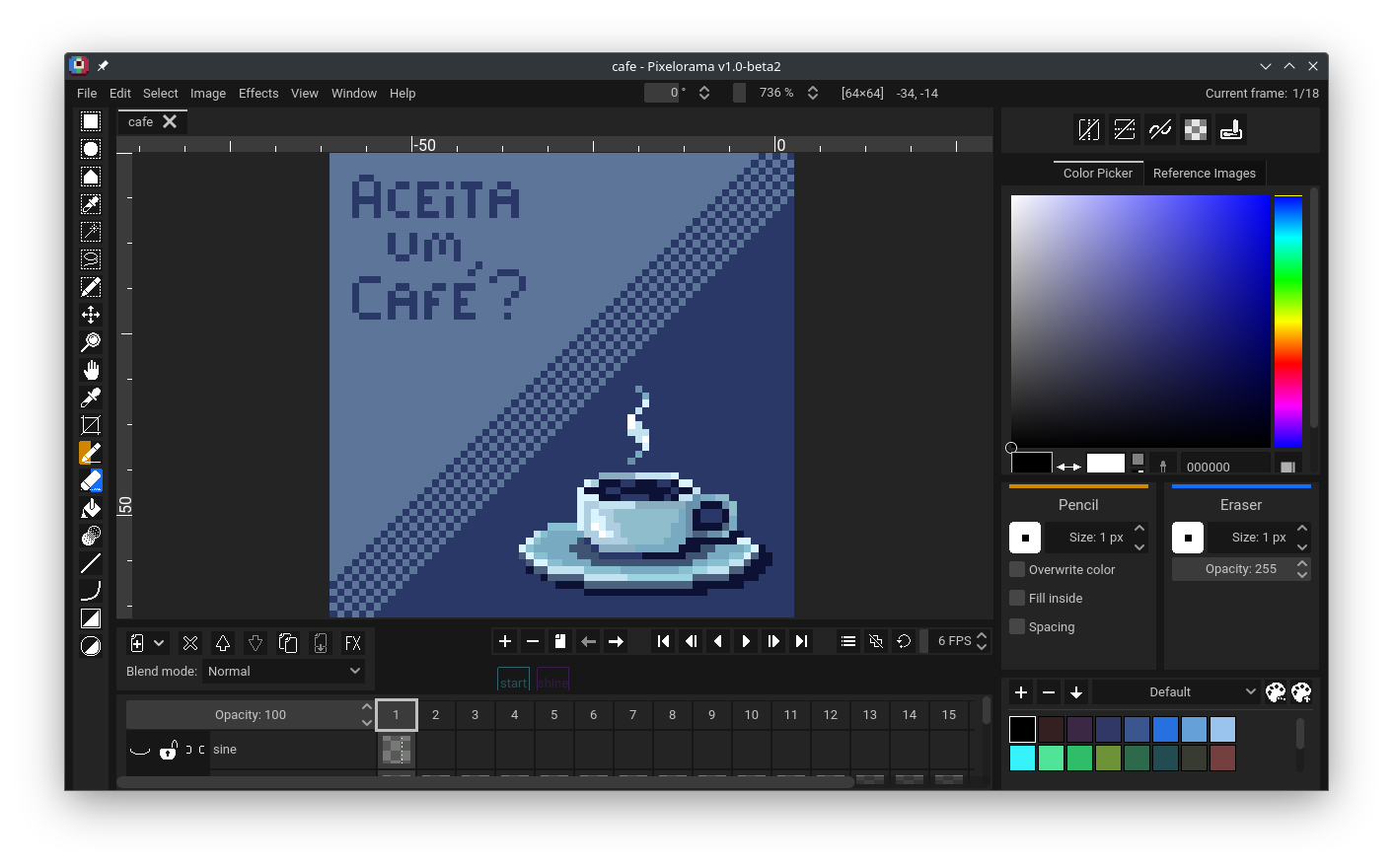Jump to the 'start' frame tag

click(513, 682)
